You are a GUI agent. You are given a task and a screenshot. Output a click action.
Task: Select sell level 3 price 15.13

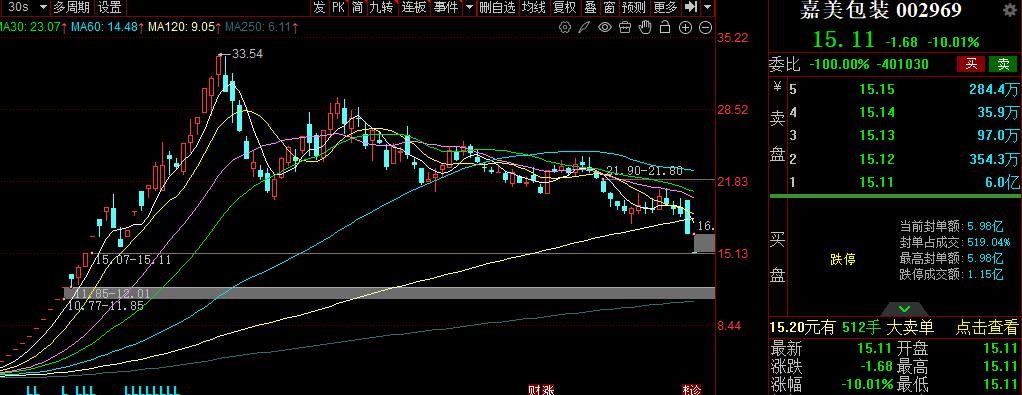[x=877, y=136]
